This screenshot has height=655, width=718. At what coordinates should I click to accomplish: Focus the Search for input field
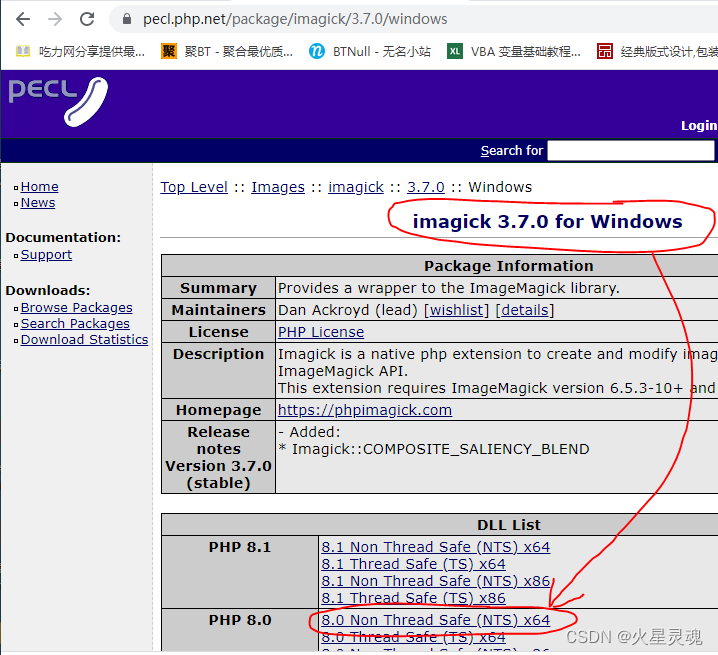click(631, 150)
